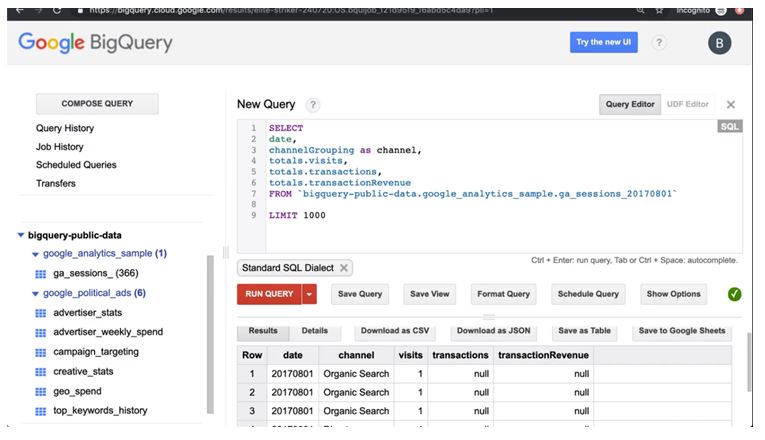Click the table icon beside geo_spend

[x=41, y=392]
